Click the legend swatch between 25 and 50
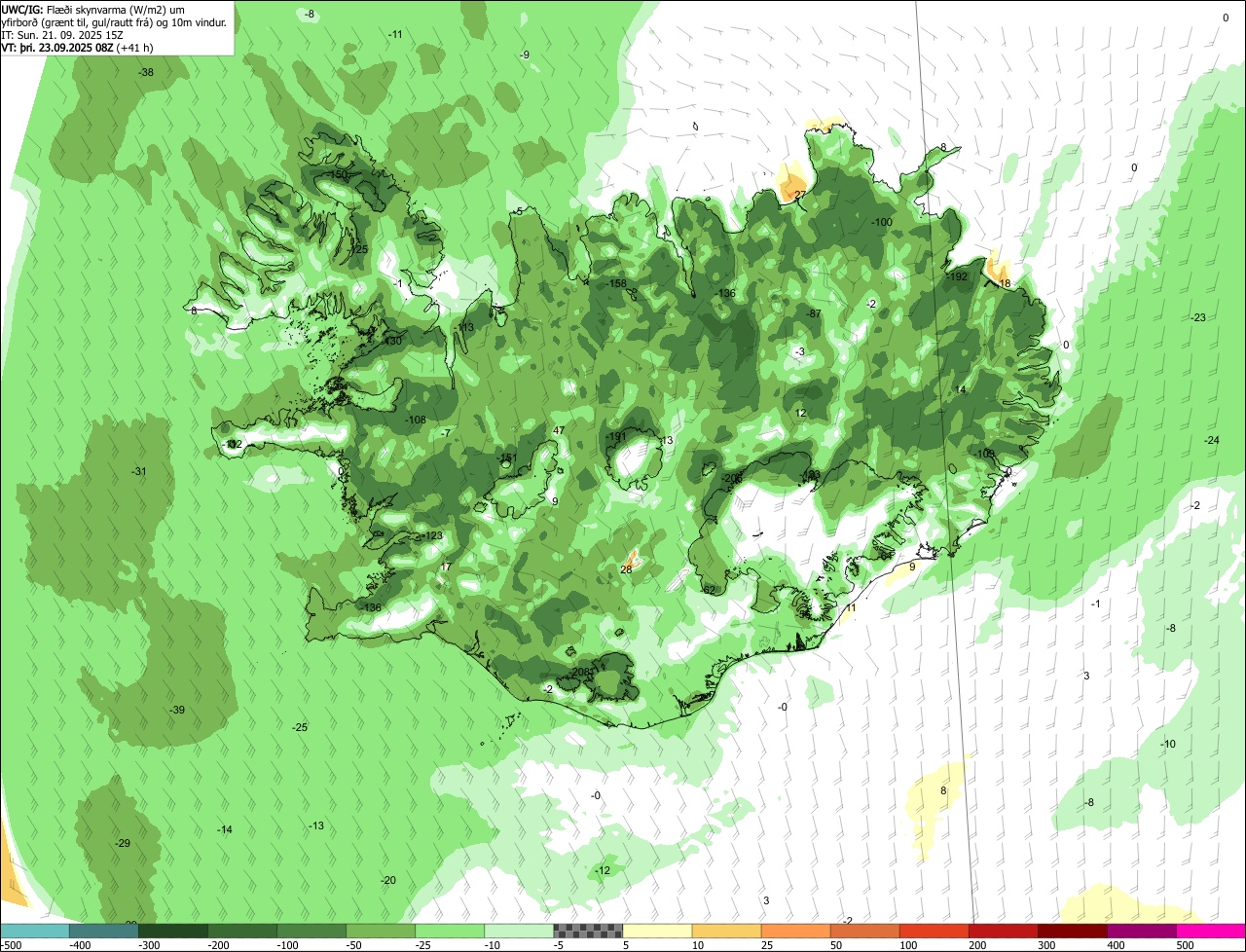Viewport: 1246px width, 952px height. pos(795,931)
